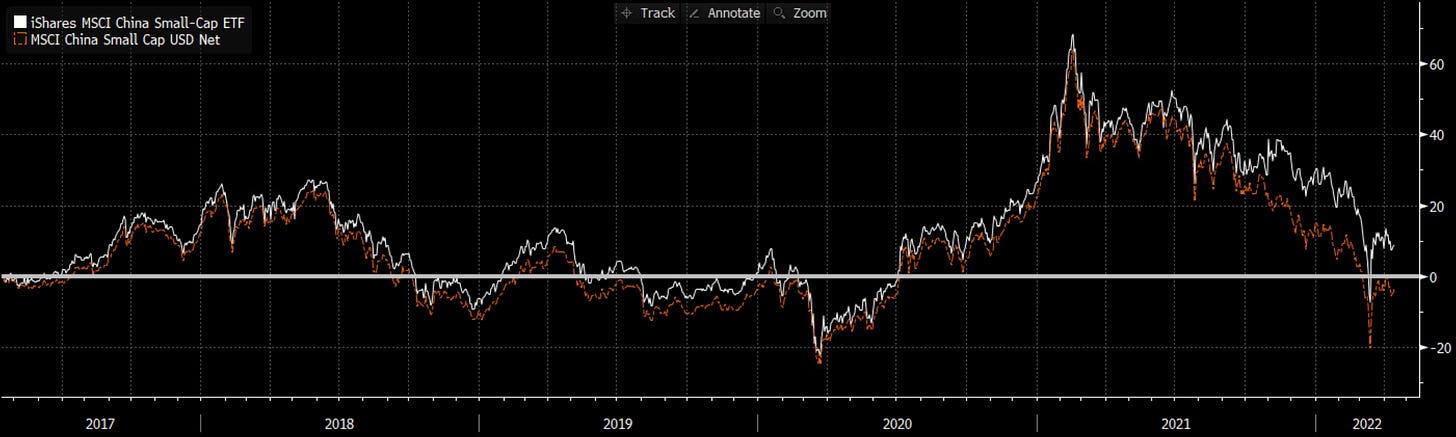Click the 2017 x-axis label
The height and width of the screenshot is (437, 1456).
coord(100,424)
